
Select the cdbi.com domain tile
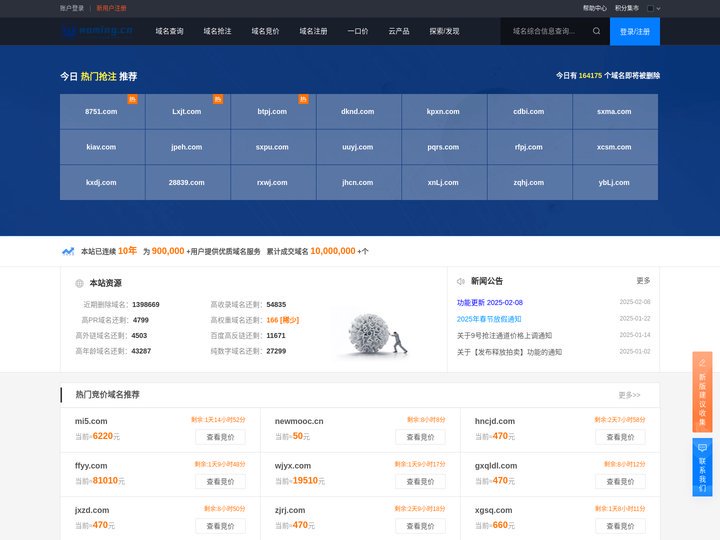click(530, 112)
